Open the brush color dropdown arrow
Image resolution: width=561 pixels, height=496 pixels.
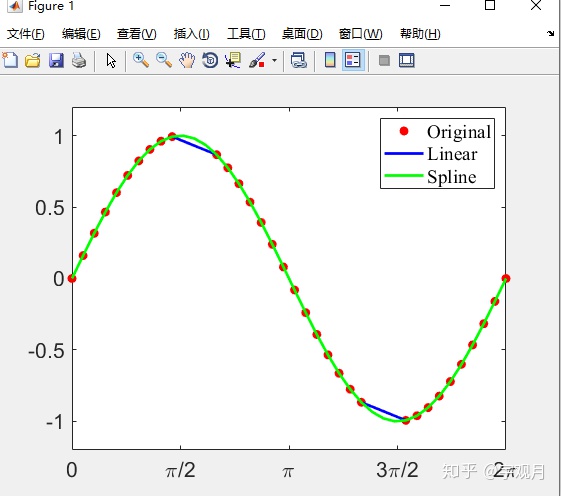tap(274, 60)
